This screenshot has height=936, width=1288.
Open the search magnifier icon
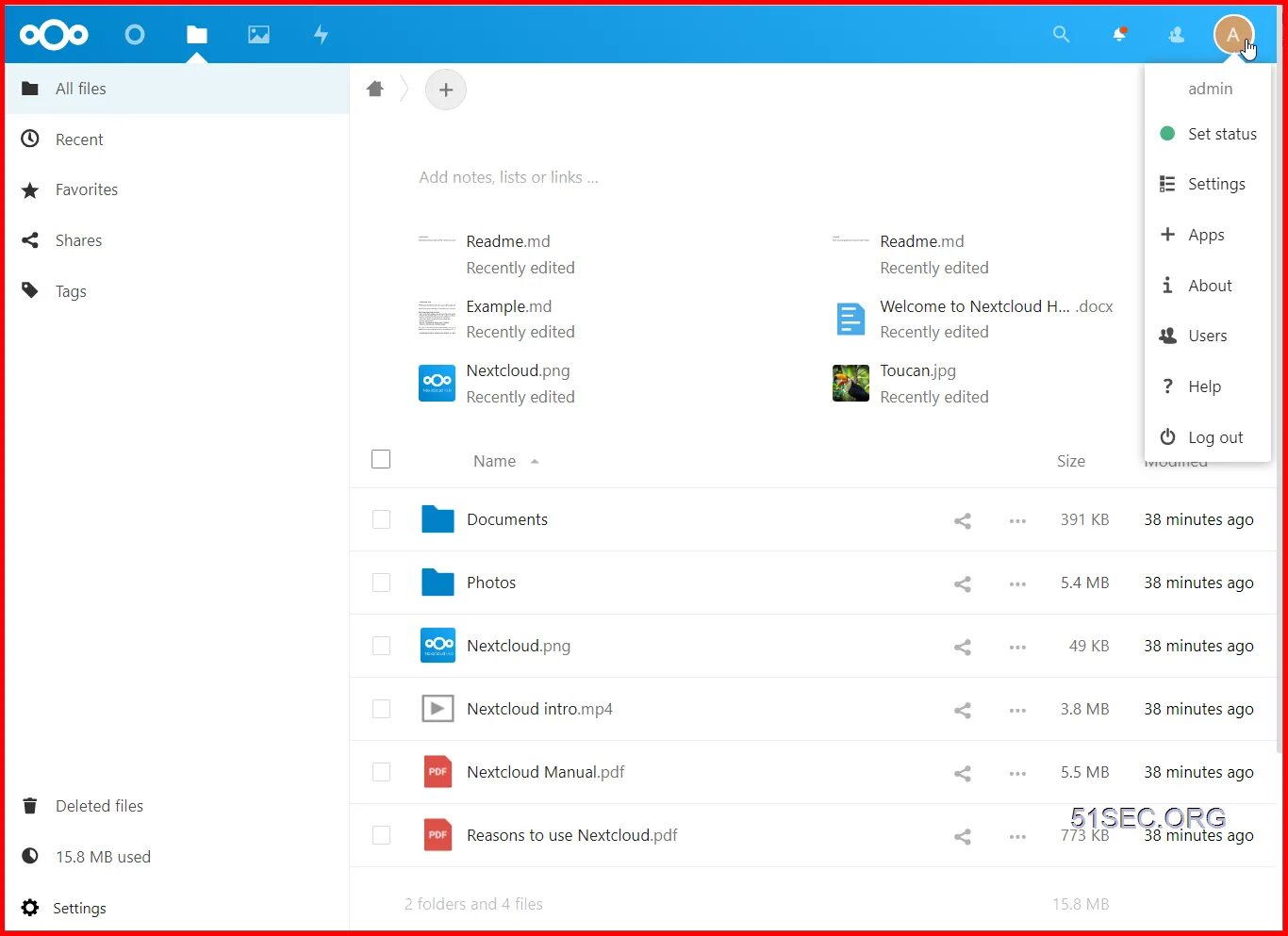coord(1061,35)
